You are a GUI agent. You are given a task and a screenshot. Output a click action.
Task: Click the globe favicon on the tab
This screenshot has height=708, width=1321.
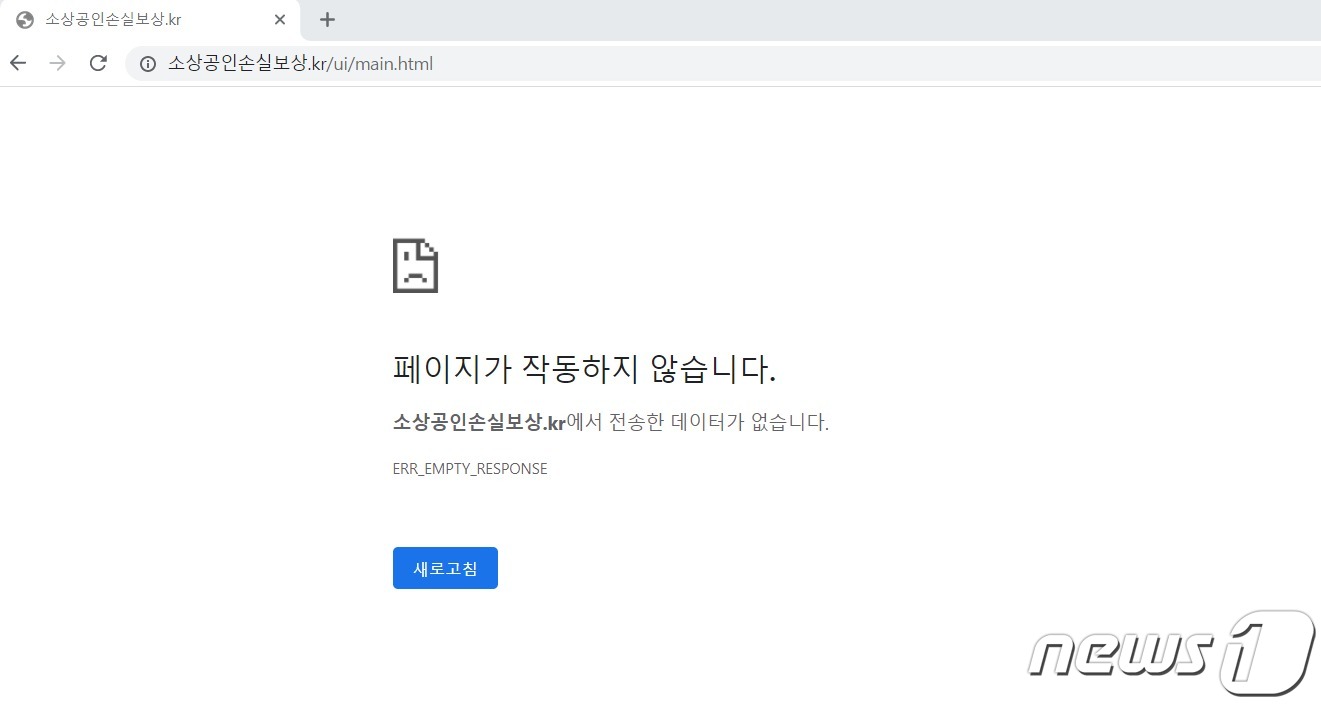pyautogui.click(x=25, y=20)
